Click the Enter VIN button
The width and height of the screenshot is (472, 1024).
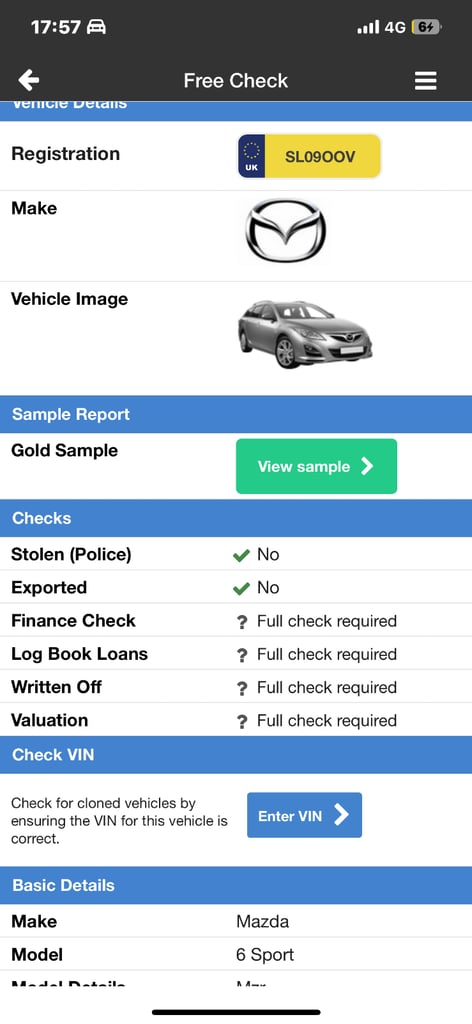point(304,815)
